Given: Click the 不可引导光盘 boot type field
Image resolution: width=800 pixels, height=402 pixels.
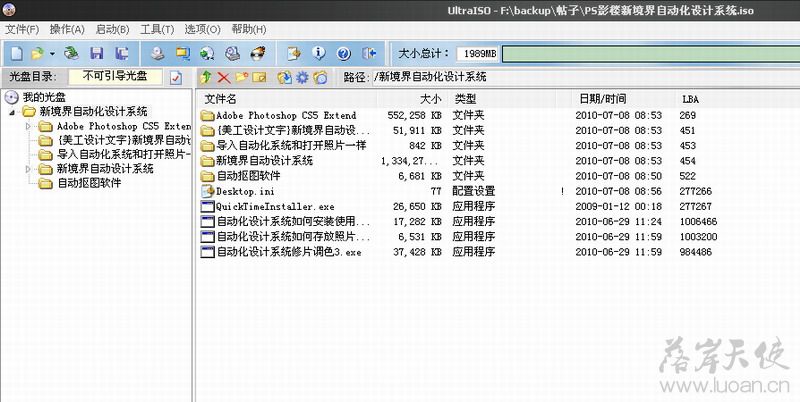Looking at the screenshot, I should (115, 77).
